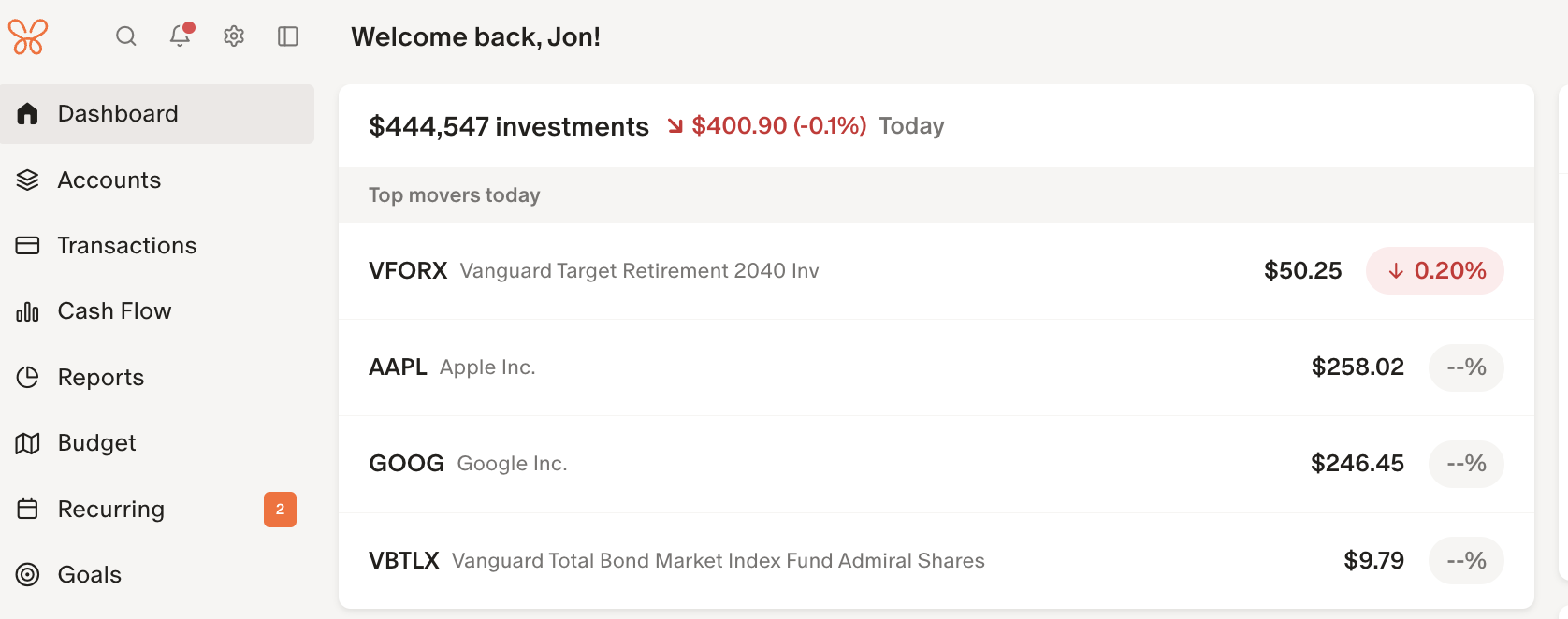The width and height of the screenshot is (1568, 619).
Task: Click the Dashboard home icon
Action: [x=28, y=114]
